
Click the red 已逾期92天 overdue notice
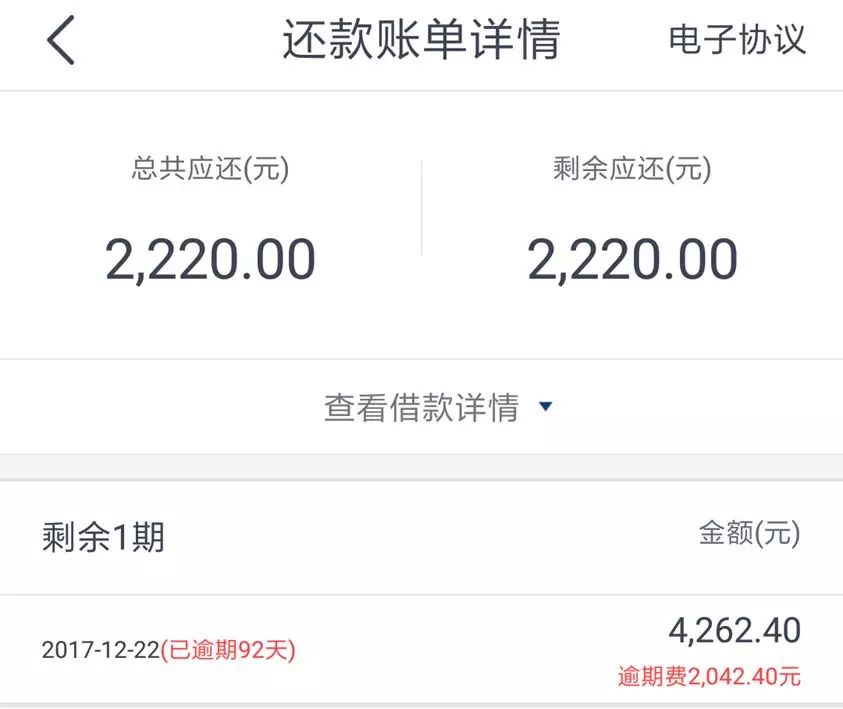tap(228, 650)
